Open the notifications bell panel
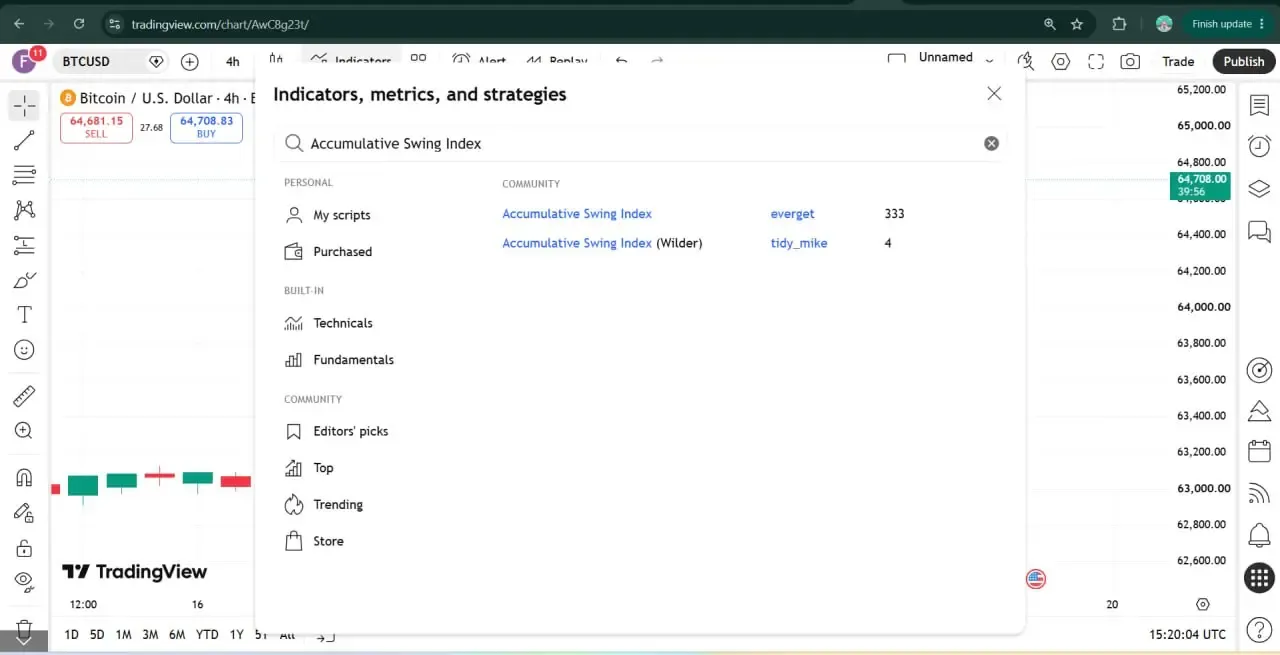The width and height of the screenshot is (1280, 655). [1259, 535]
